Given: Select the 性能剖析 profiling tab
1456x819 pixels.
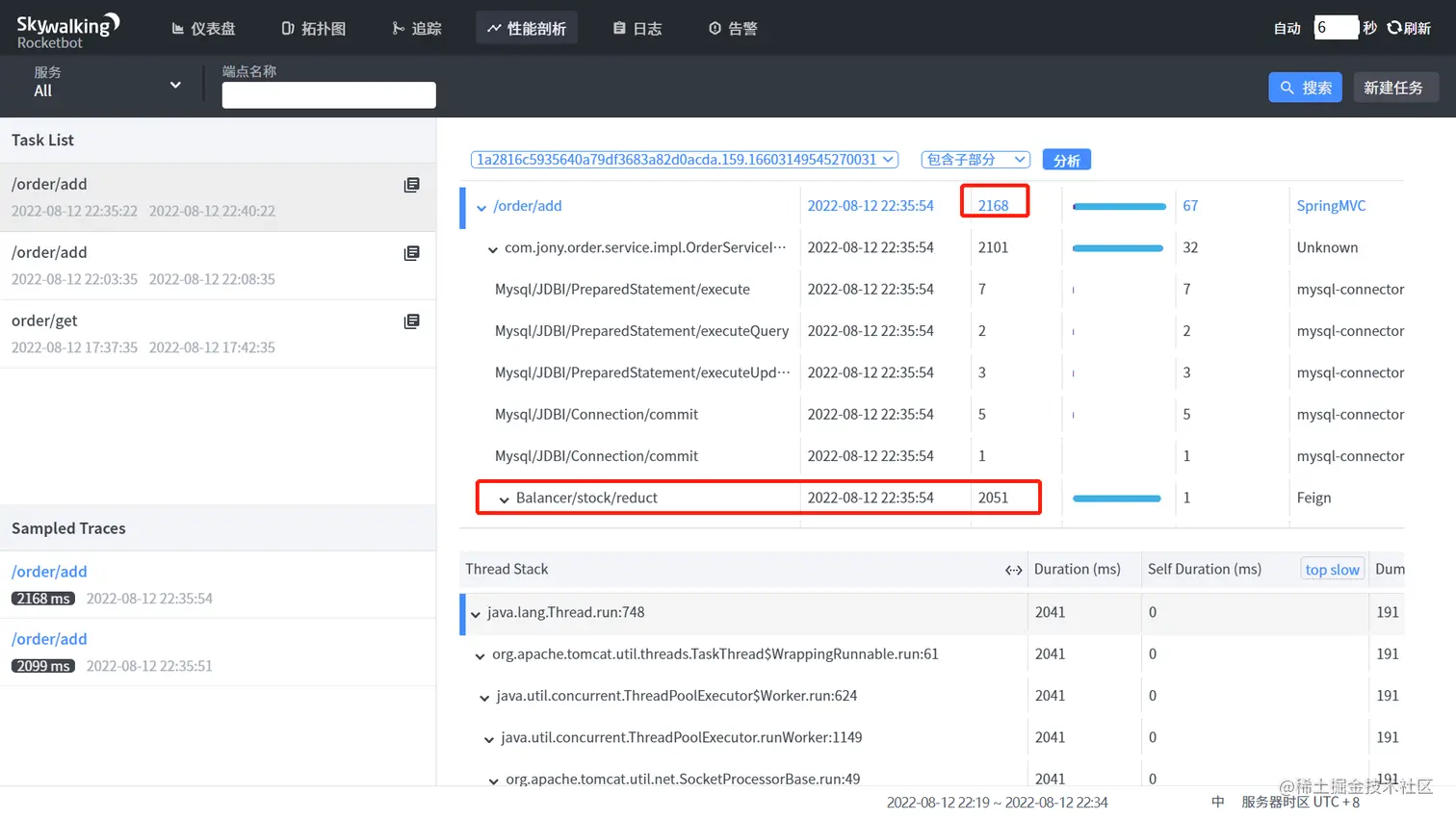Looking at the screenshot, I should (x=527, y=28).
